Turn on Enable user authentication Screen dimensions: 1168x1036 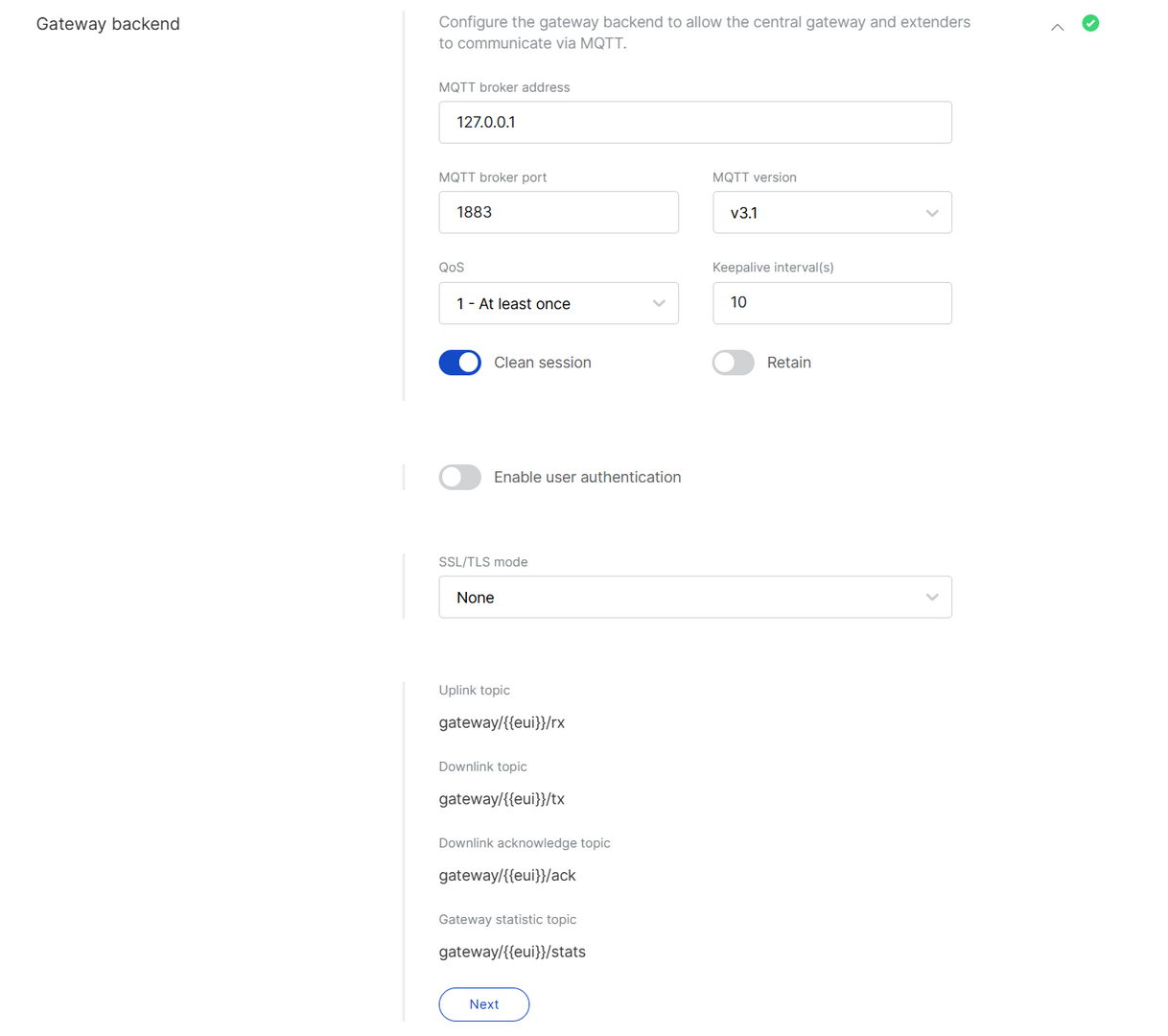(459, 477)
